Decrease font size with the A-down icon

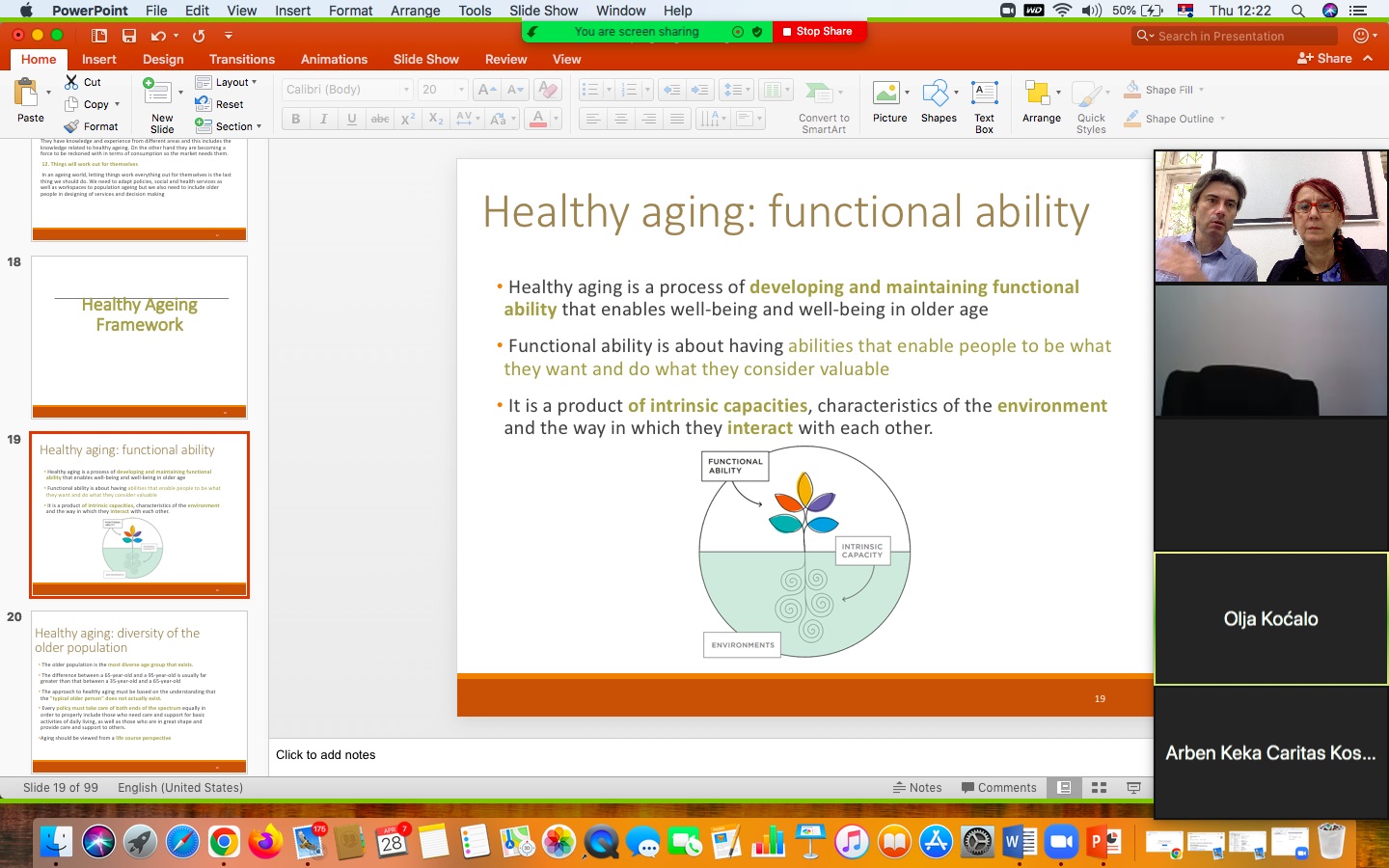point(516,90)
